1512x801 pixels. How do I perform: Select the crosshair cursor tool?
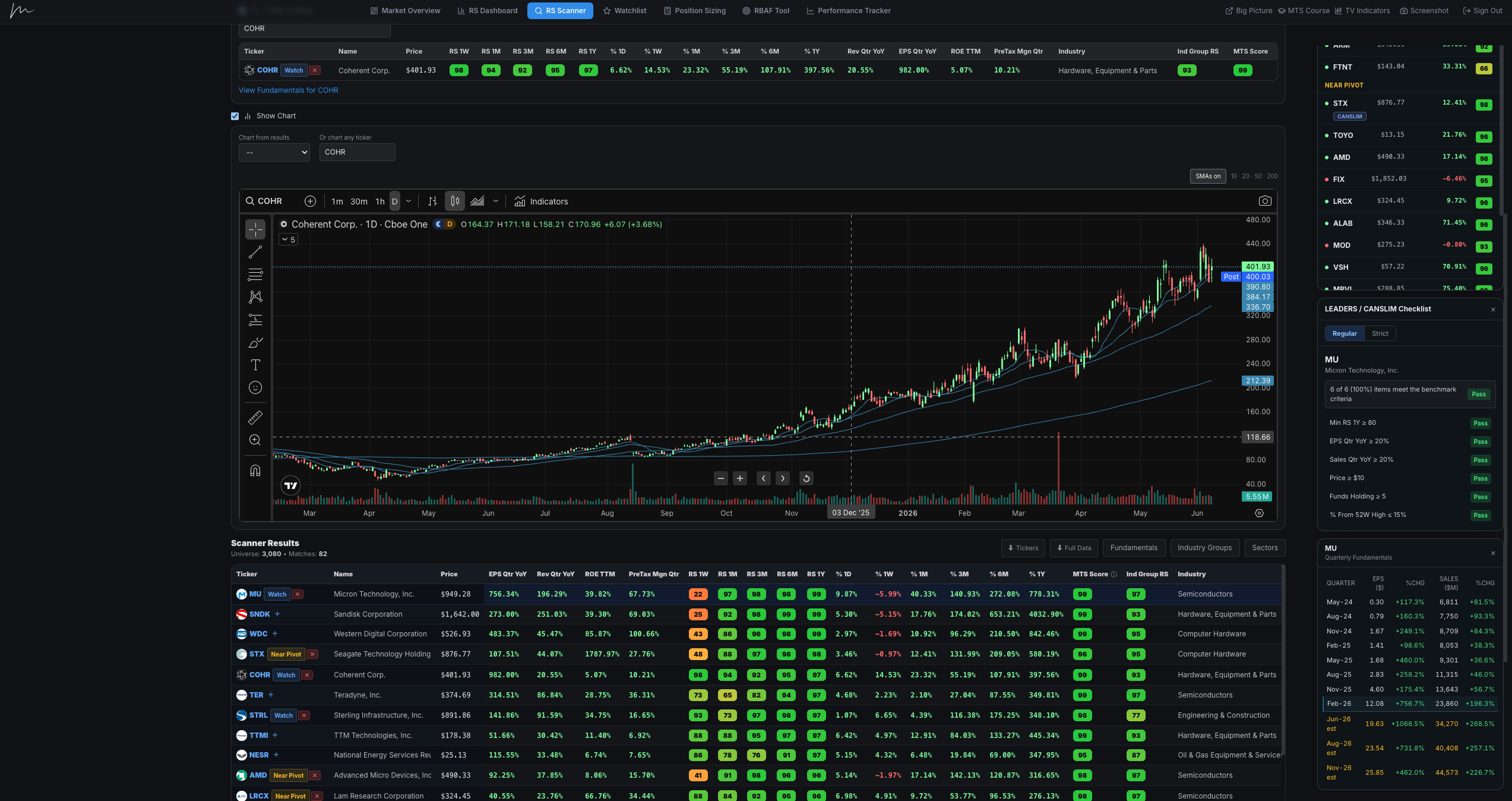point(255,229)
